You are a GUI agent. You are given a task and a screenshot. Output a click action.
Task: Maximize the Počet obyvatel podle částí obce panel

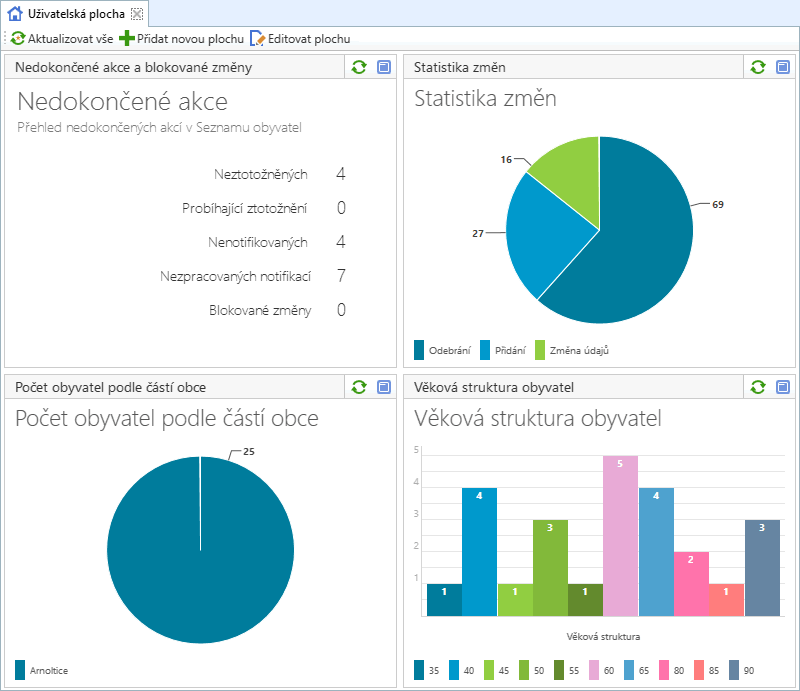[384, 387]
